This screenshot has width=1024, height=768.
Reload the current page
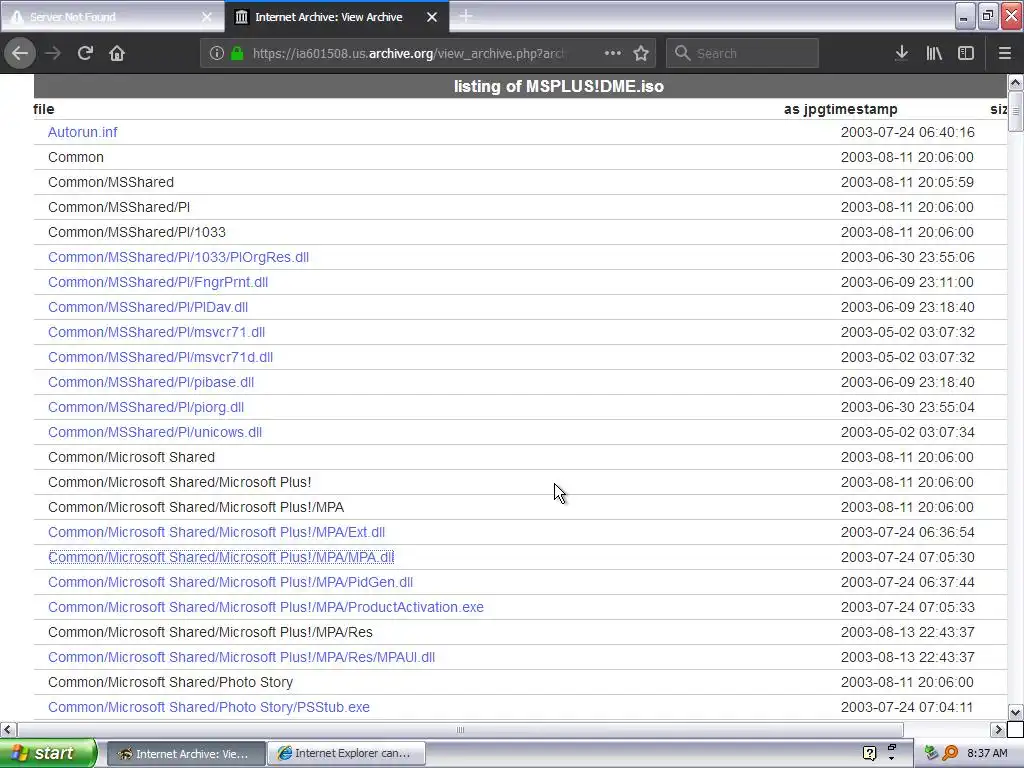coord(85,53)
